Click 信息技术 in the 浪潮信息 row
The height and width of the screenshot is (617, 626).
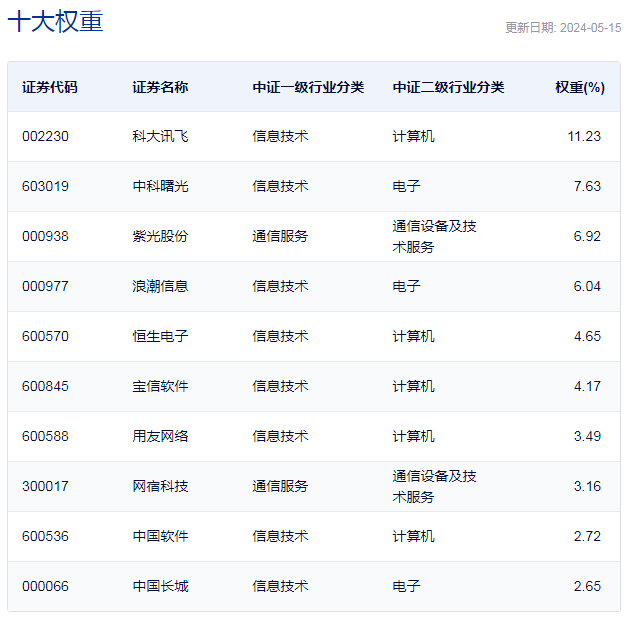(x=280, y=286)
